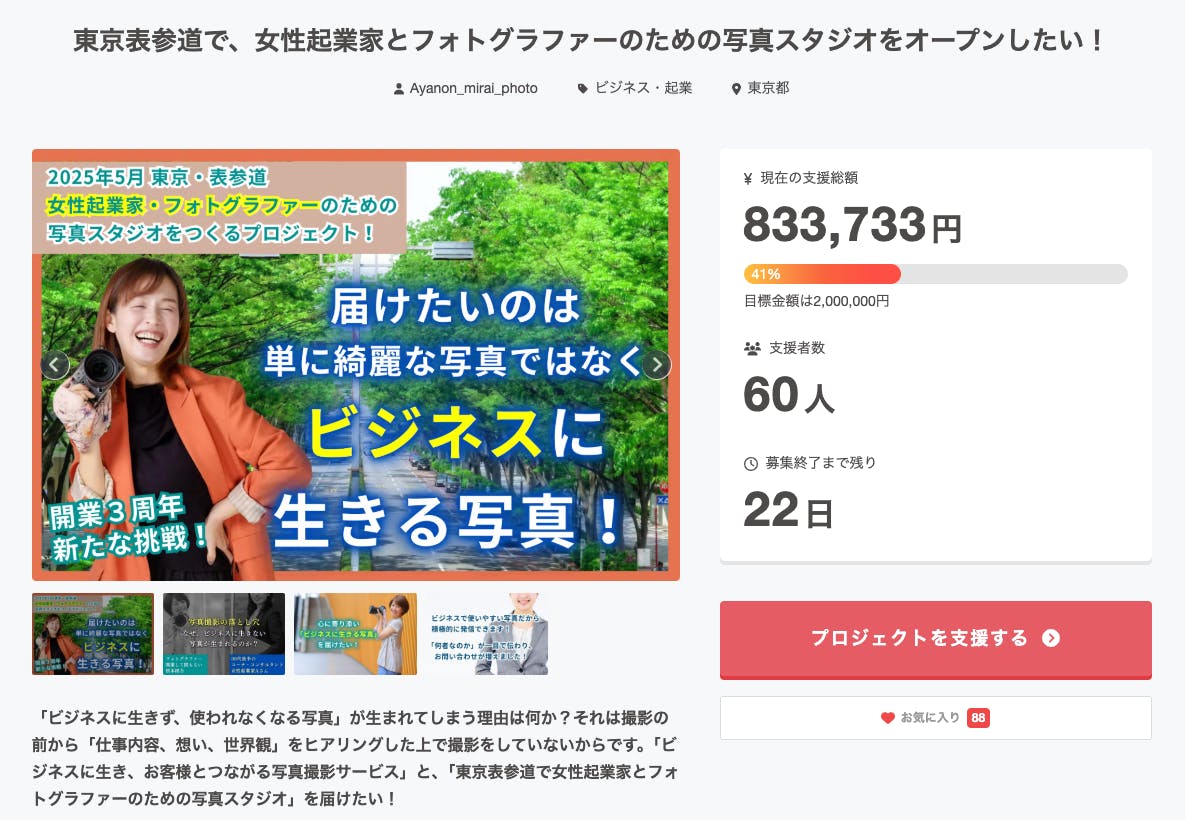Screen dimensions: 1185x820
Task: Click the people icon beside 支援者数
Action: 752,349
